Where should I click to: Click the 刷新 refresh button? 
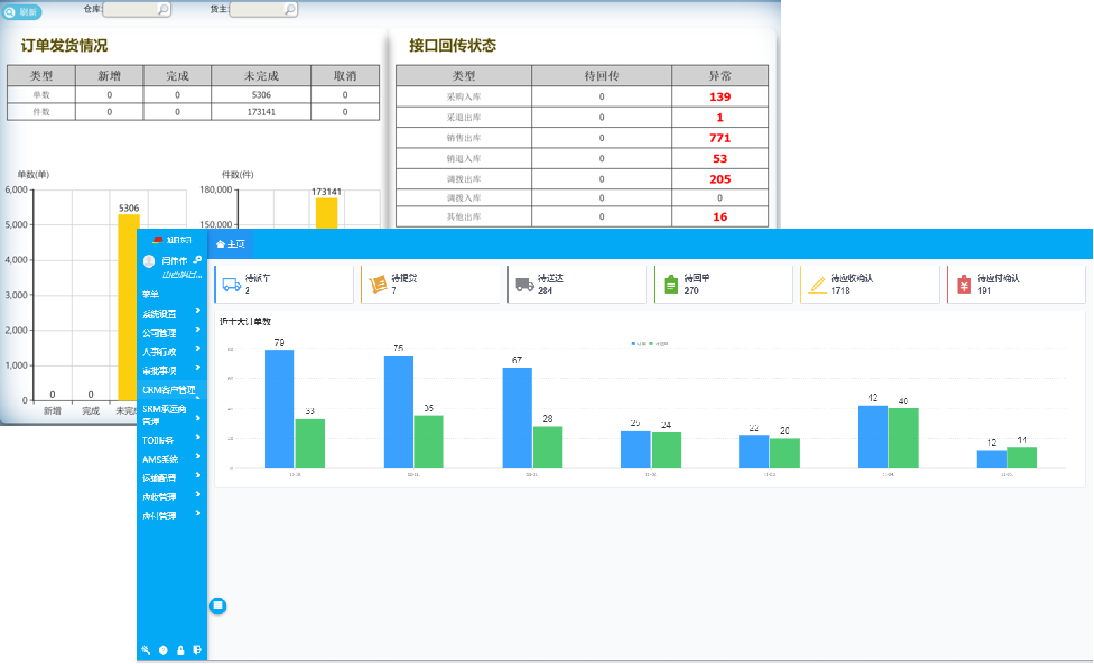pyautogui.click(x=22, y=12)
